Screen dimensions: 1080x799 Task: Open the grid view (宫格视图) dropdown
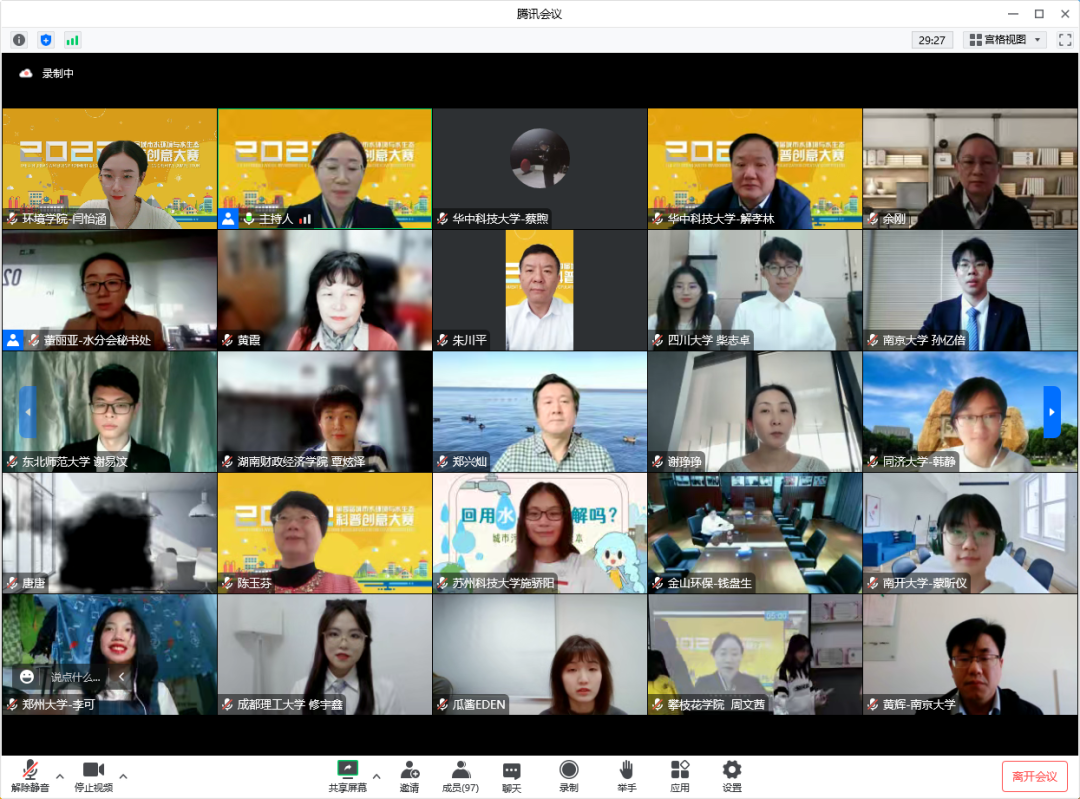point(1005,40)
